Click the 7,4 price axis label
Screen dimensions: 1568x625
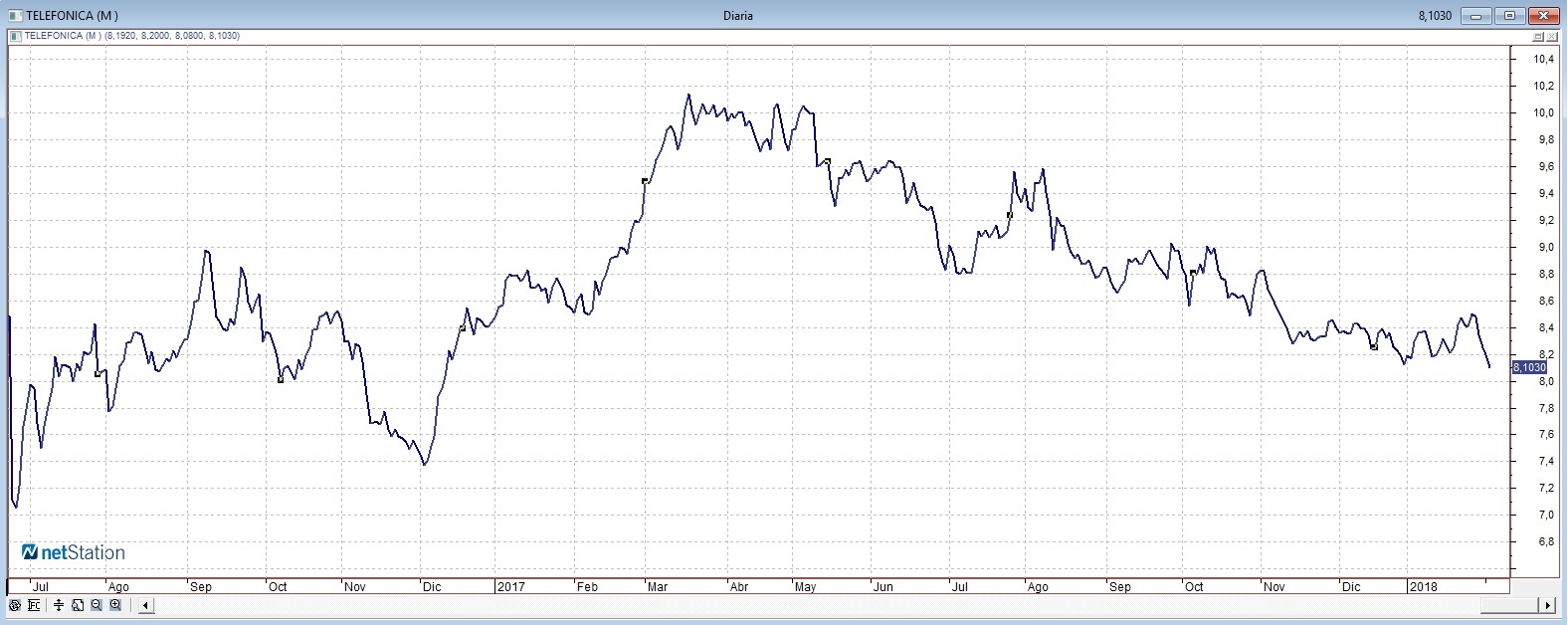[x=1547, y=462]
